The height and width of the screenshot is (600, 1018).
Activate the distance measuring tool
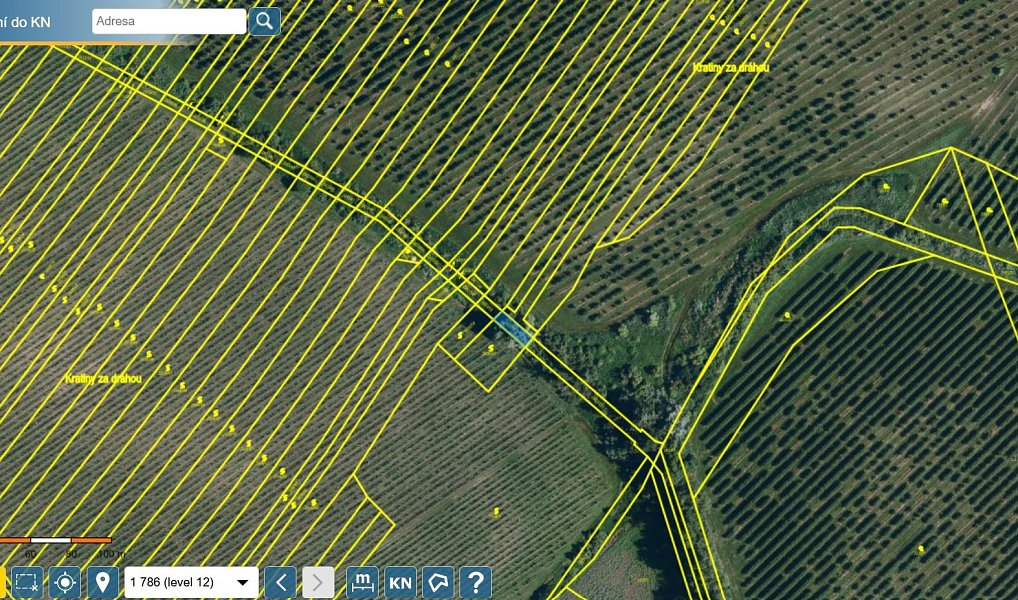tap(362, 582)
